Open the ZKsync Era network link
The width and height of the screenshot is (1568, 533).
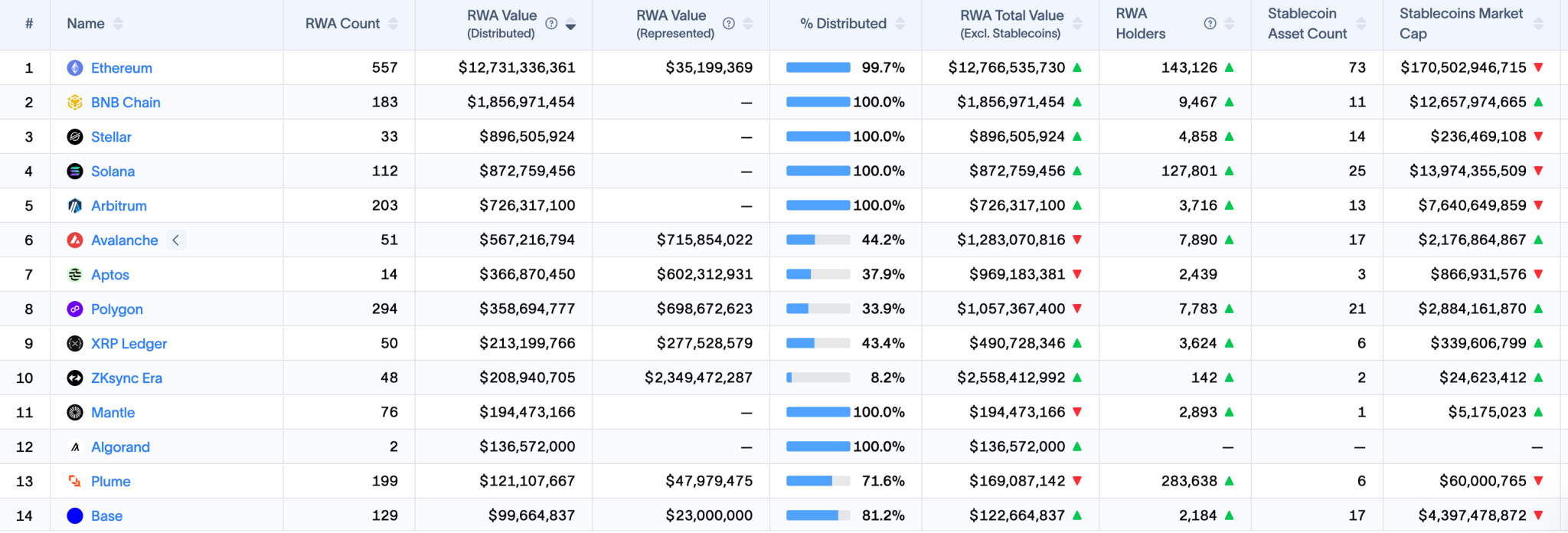pyautogui.click(x=126, y=378)
